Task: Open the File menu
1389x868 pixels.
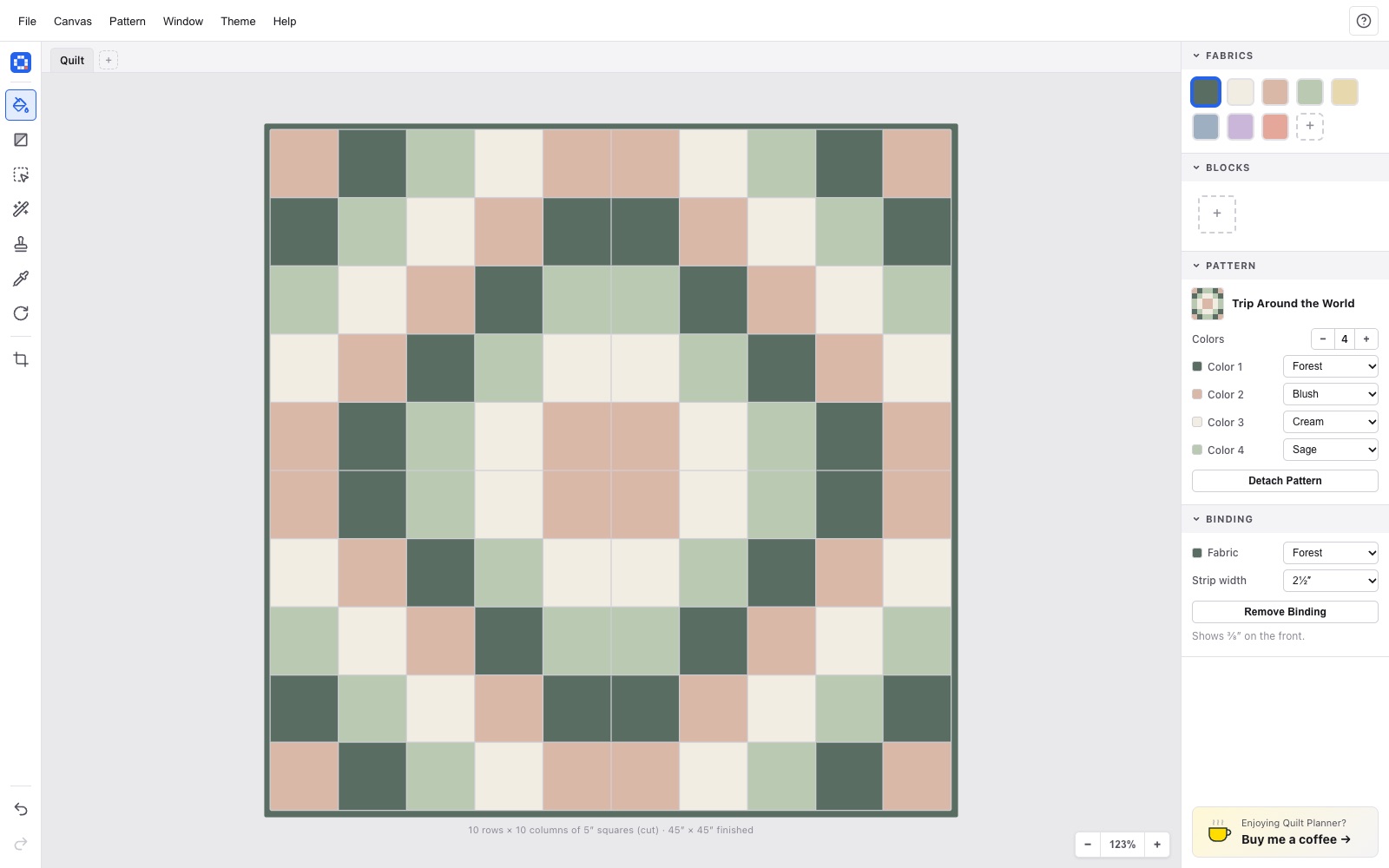Action: coord(27,21)
